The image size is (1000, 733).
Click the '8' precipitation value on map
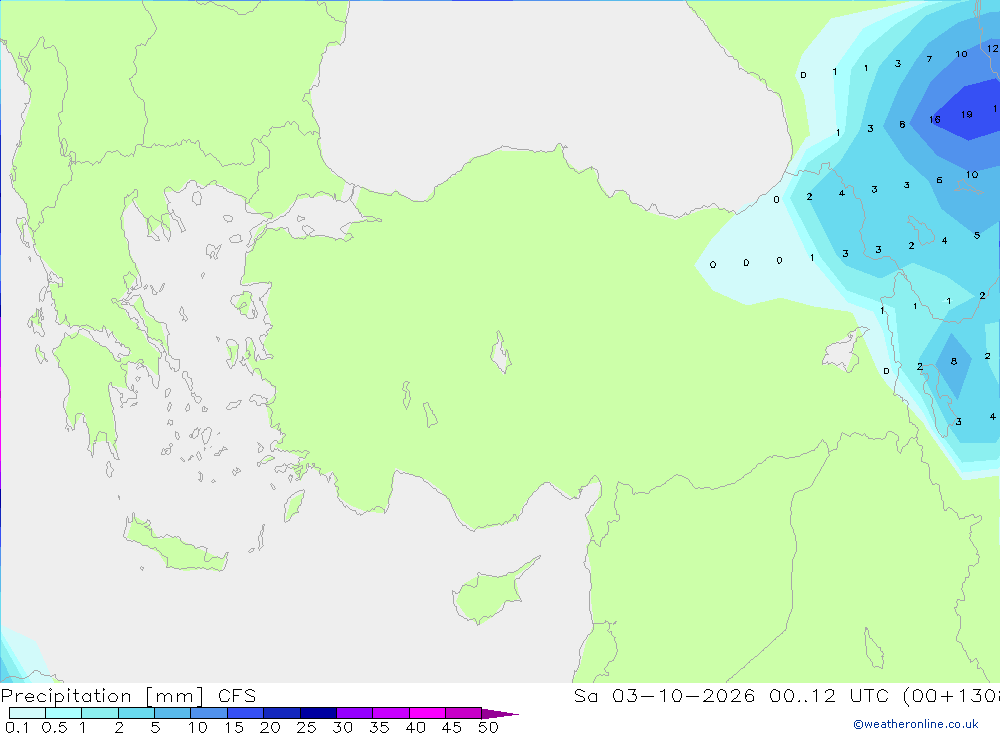coord(954,362)
